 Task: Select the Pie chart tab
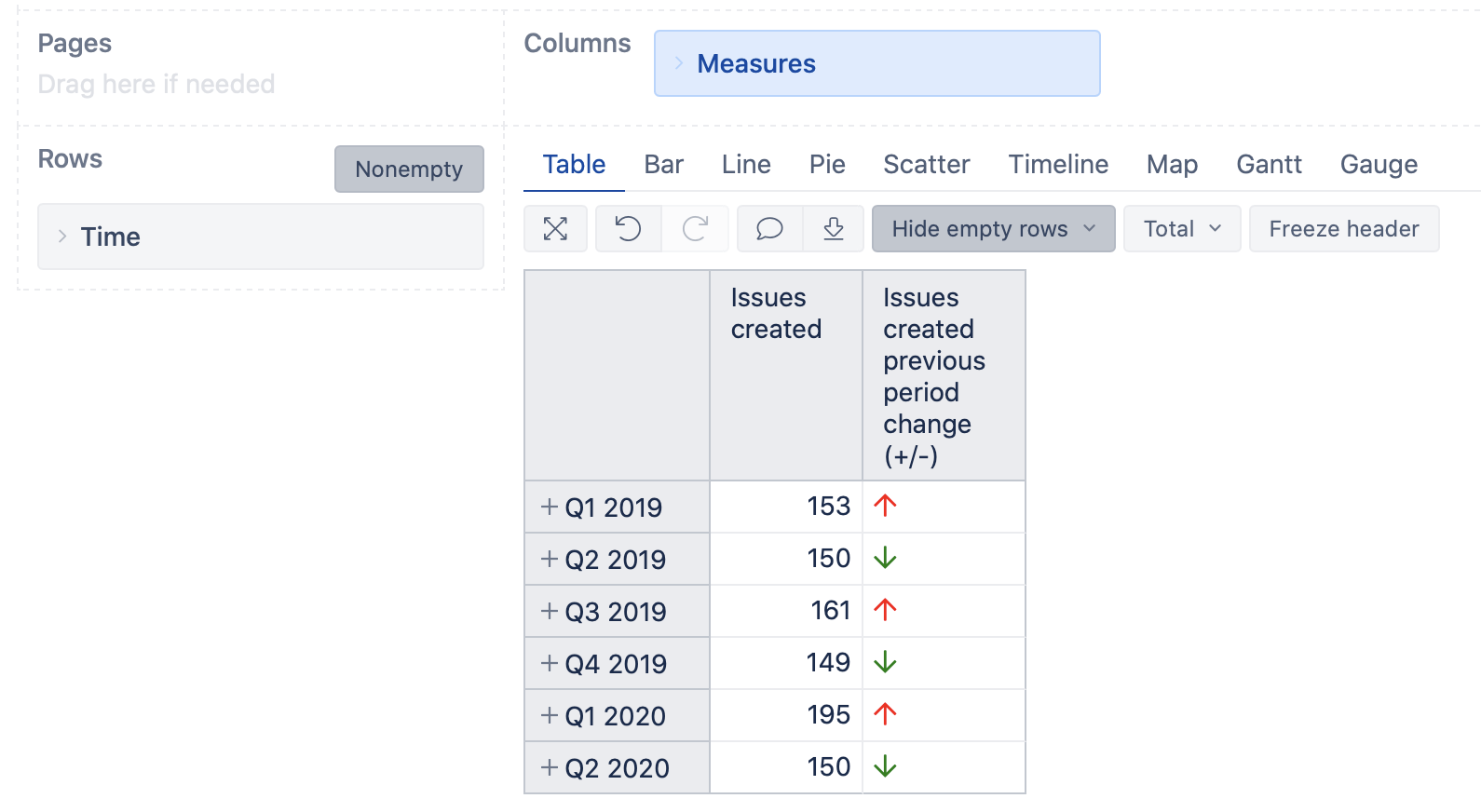pyautogui.click(x=827, y=165)
